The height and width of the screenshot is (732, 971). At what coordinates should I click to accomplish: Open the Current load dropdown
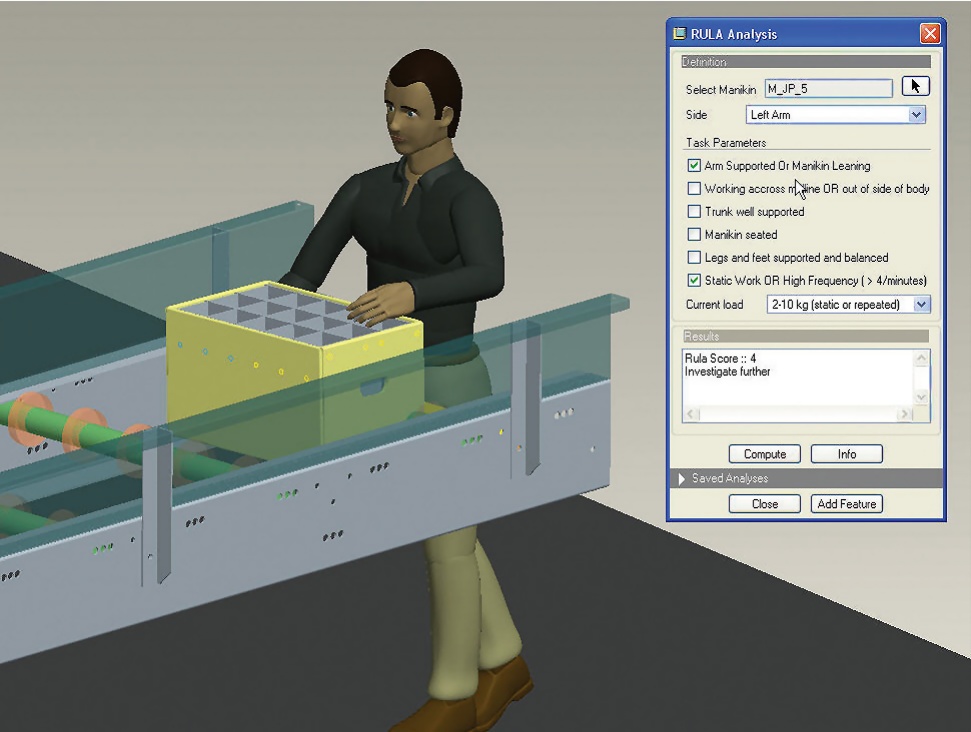(x=921, y=304)
